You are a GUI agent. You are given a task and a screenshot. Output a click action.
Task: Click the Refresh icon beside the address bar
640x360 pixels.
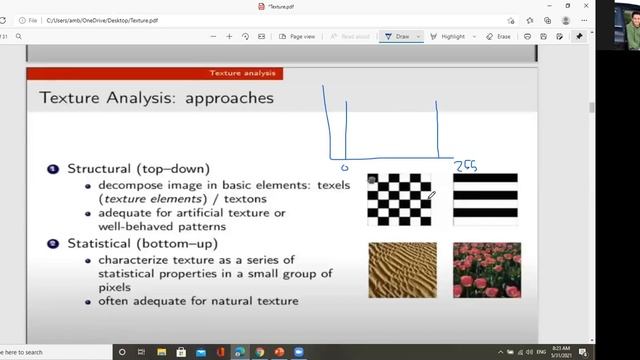(2, 20)
